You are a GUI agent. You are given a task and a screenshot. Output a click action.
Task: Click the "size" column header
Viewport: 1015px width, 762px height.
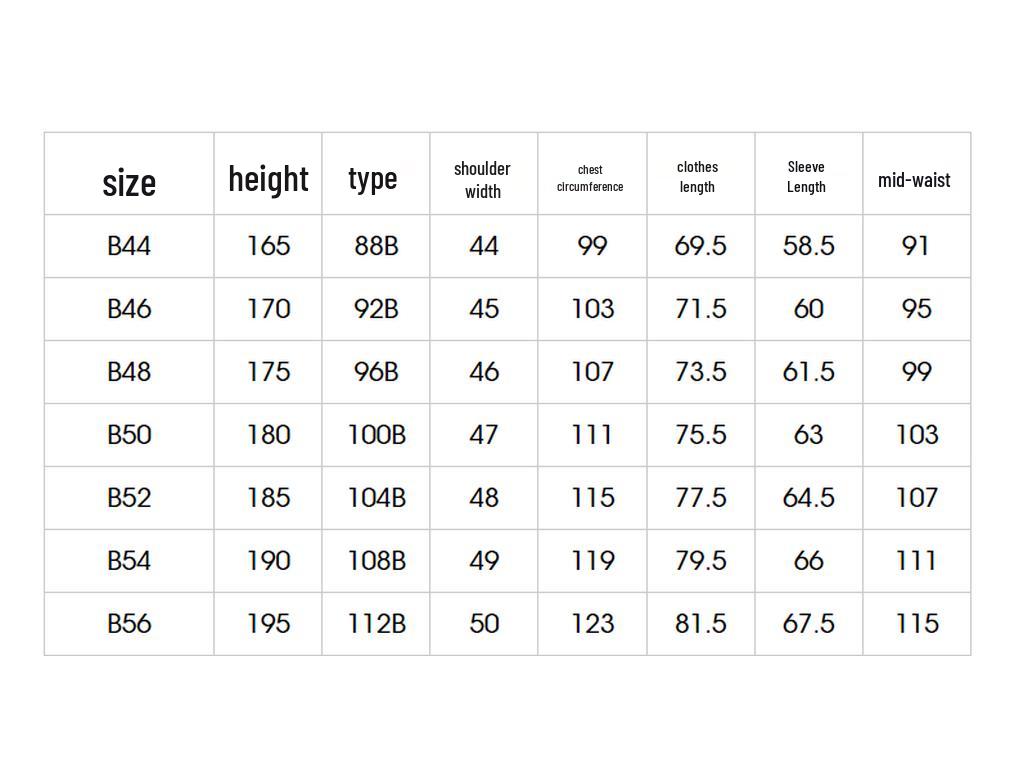click(129, 182)
